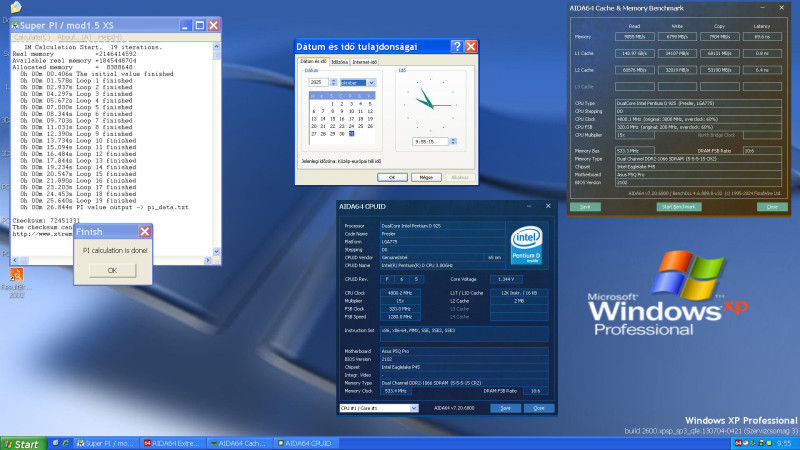The width and height of the screenshot is (800, 450).
Task: Click Super PI horizontal scrollbar right arrow
Action: 208,260
